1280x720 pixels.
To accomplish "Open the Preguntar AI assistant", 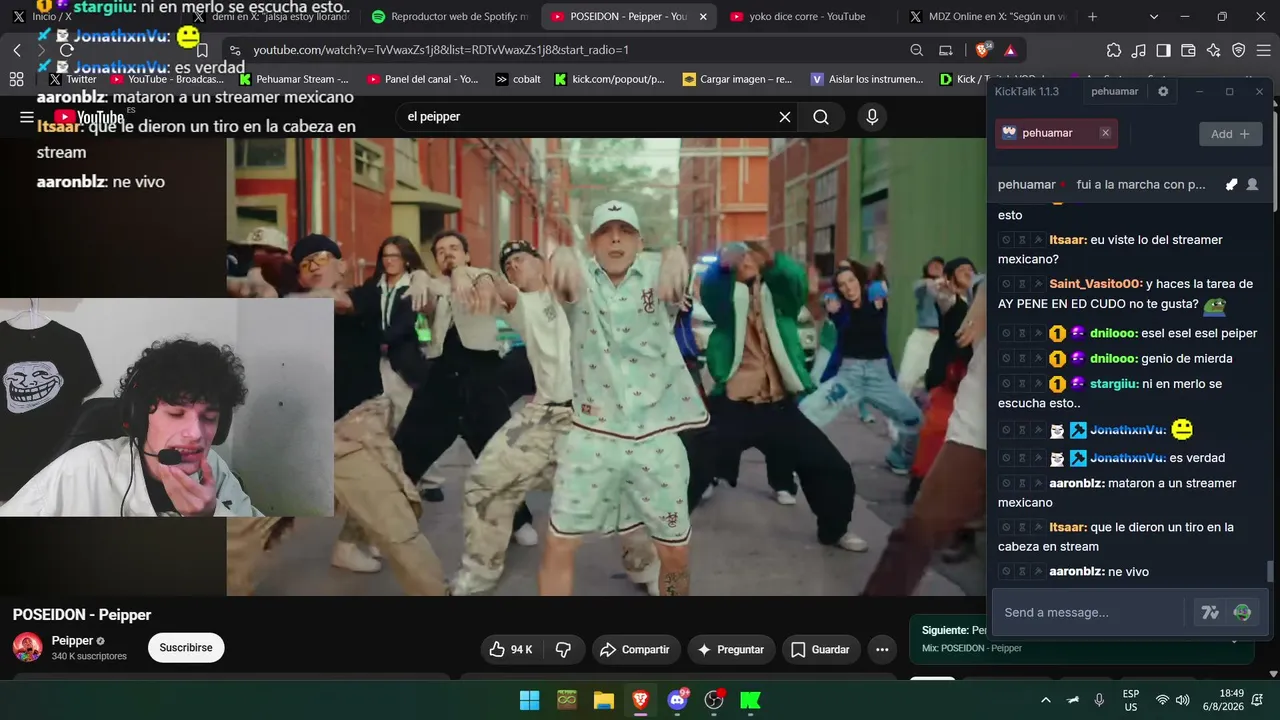I will 730,649.
